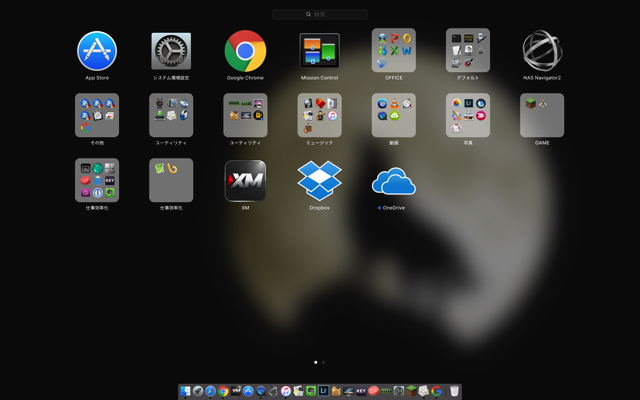Open システム環境設定 (System Preferences)
Viewport: 640px width, 400px height.
click(171, 51)
